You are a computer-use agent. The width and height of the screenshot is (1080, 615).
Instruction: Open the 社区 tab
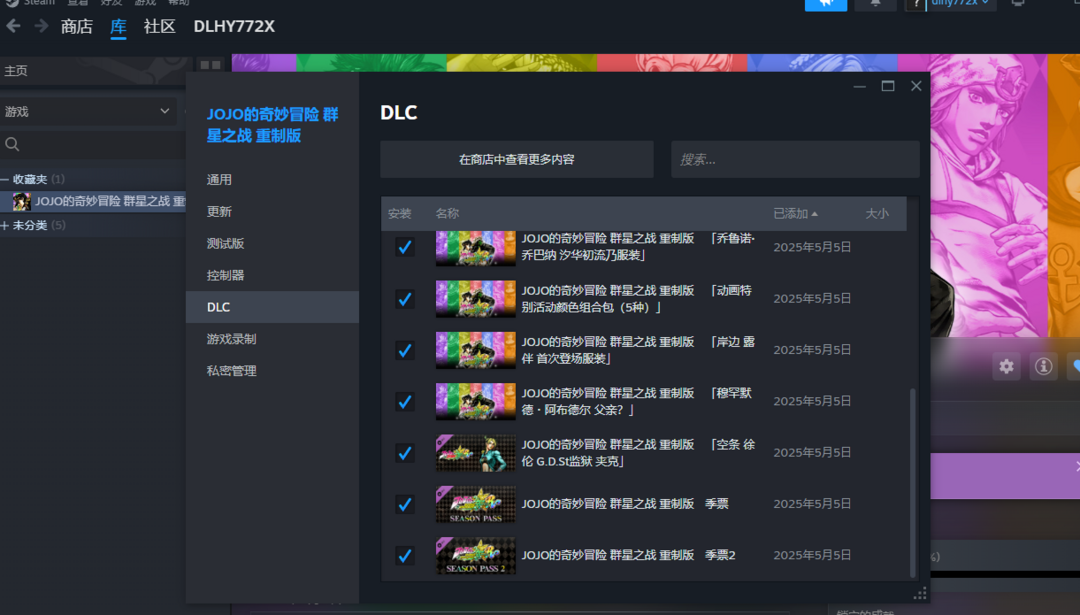[160, 26]
